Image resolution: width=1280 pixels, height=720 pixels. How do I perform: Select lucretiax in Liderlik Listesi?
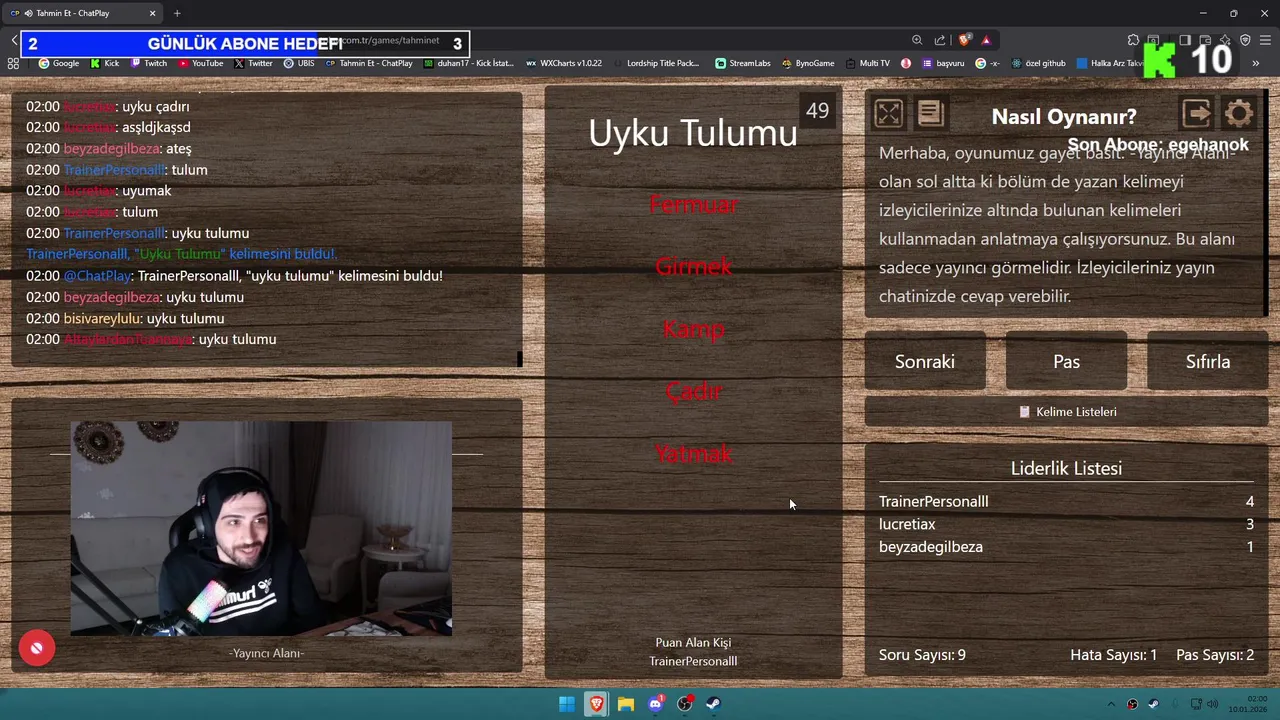1066,524
